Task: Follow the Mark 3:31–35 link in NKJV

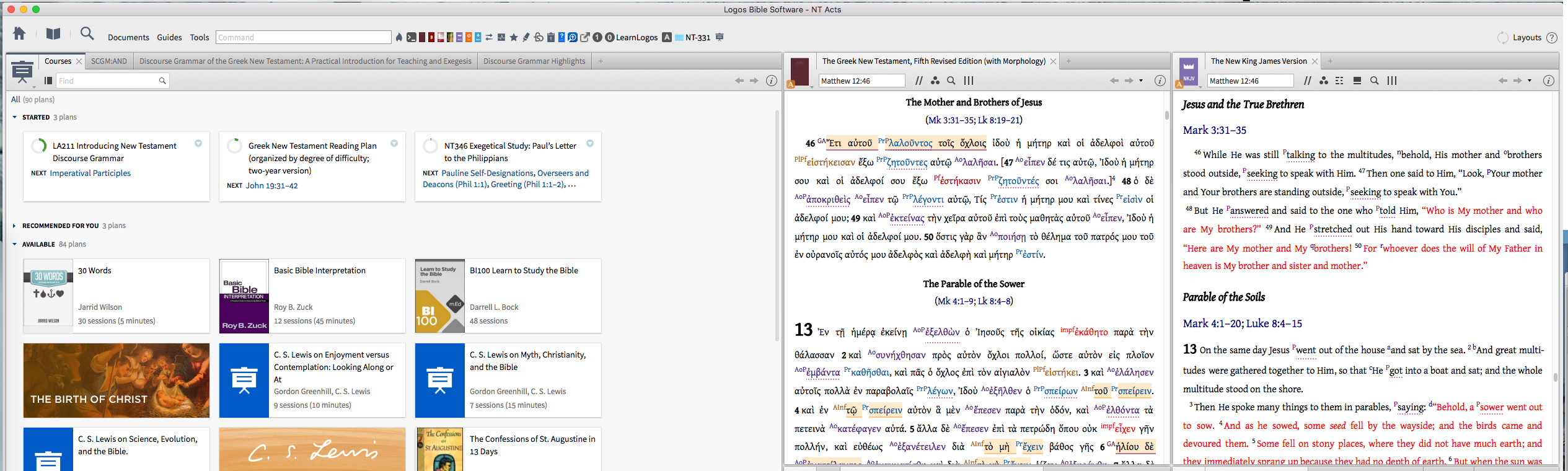Action: click(1215, 130)
